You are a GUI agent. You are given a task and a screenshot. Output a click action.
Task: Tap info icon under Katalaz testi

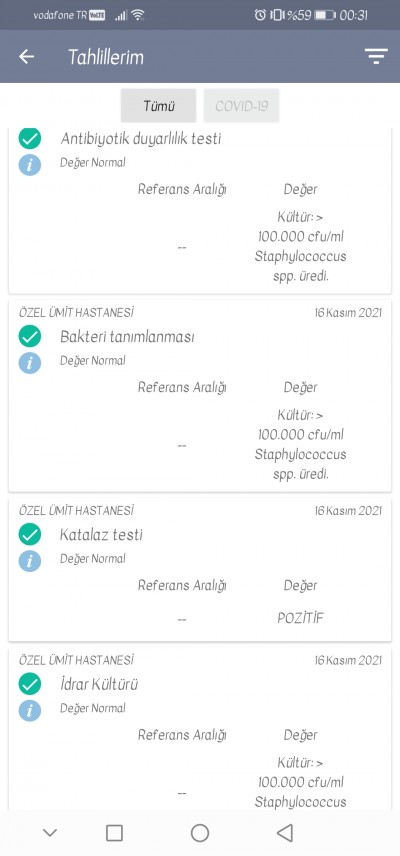[29, 561]
